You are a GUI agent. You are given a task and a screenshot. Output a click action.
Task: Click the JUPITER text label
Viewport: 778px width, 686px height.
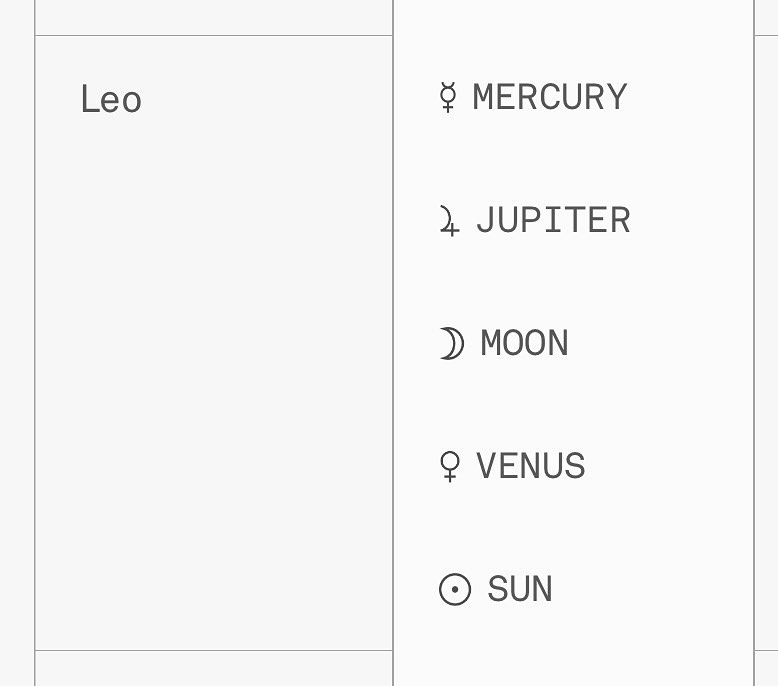pos(553,221)
